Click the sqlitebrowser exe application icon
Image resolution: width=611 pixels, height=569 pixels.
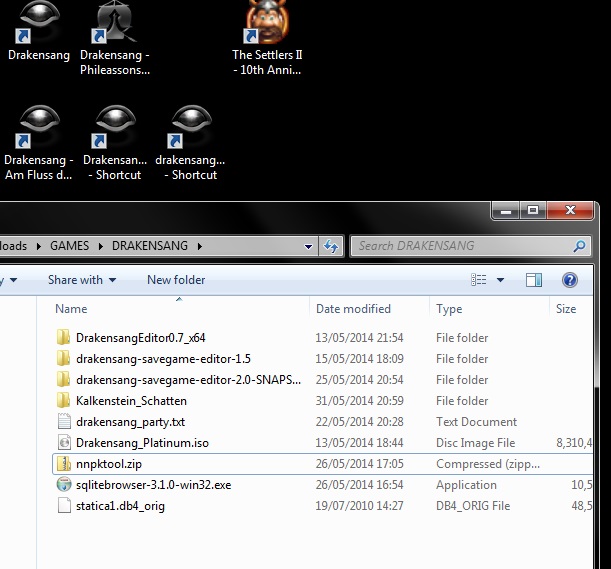[64, 484]
